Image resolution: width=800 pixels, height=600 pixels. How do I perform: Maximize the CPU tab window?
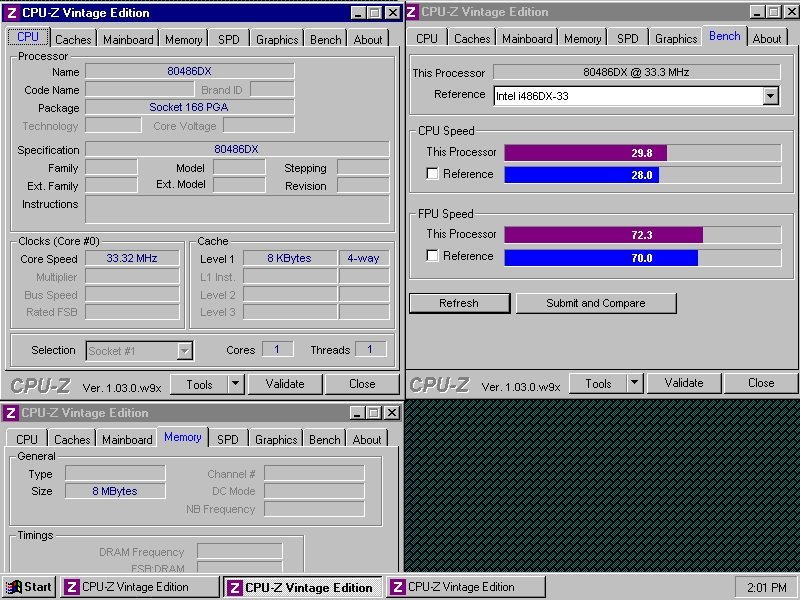click(x=375, y=13)
